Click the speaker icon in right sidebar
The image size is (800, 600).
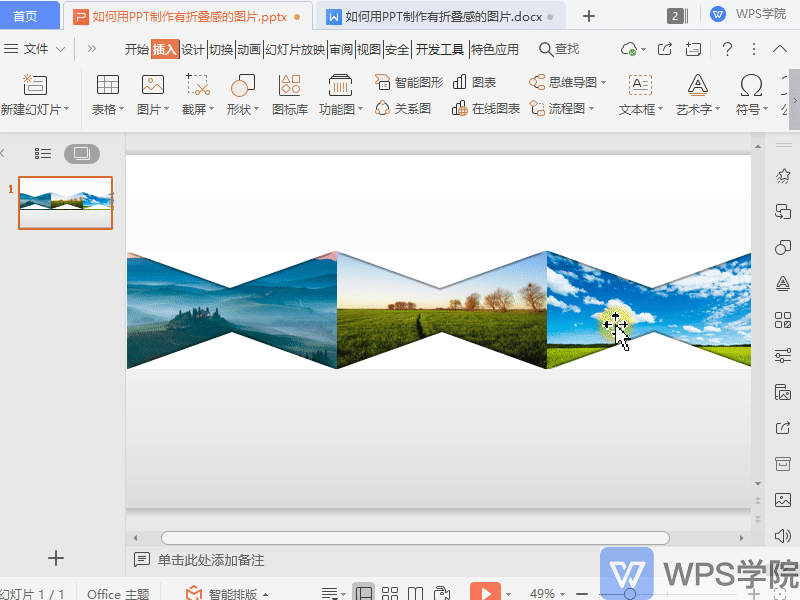coord(783,536)
